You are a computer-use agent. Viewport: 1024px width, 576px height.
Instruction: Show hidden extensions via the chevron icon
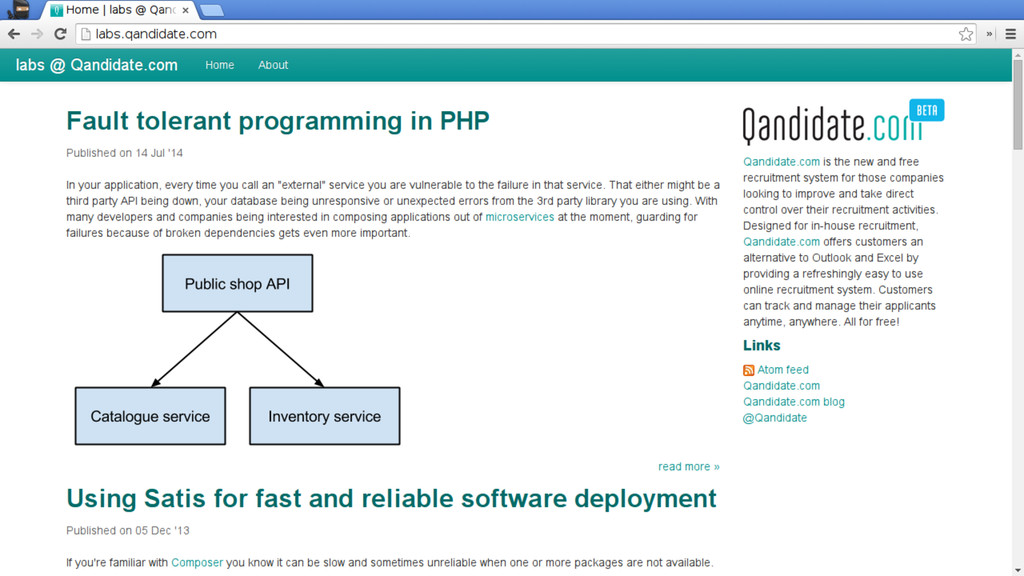pyautogui.click(x=989, y=34)
